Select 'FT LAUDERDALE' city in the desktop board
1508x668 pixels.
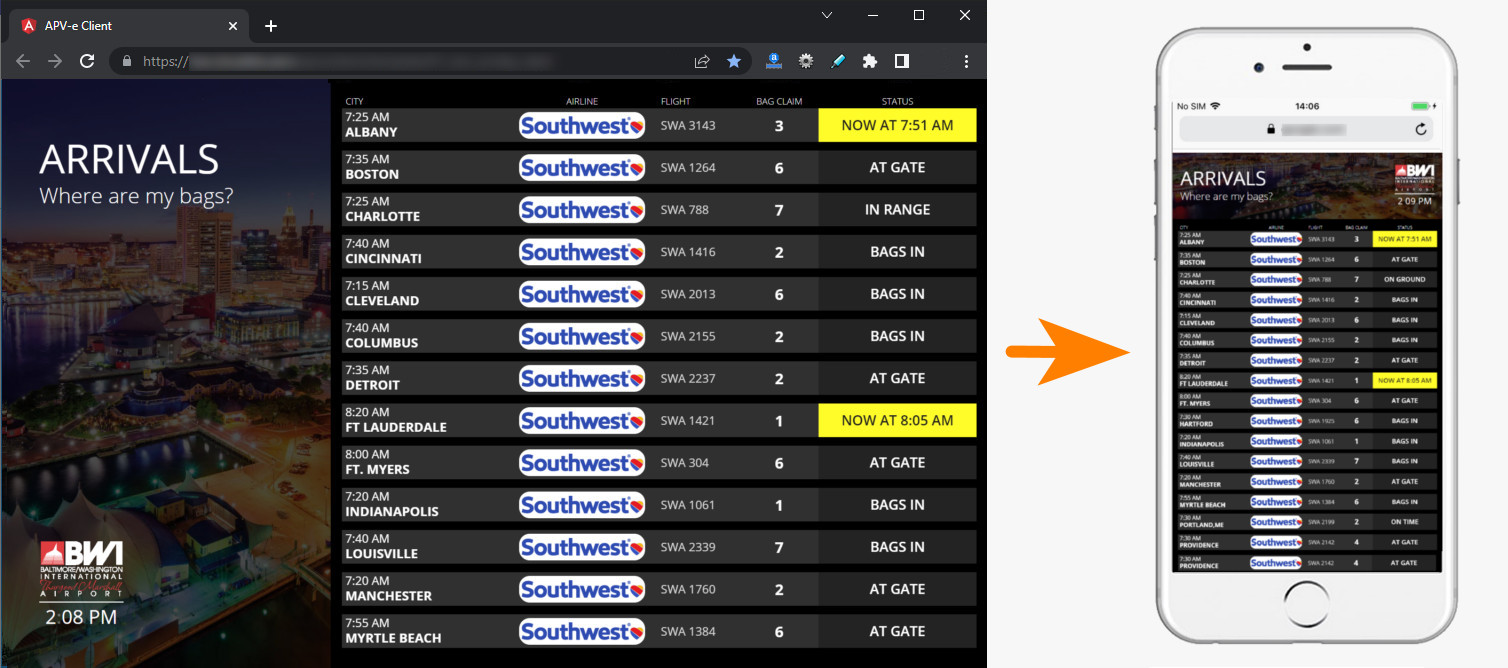coord(396,427)
